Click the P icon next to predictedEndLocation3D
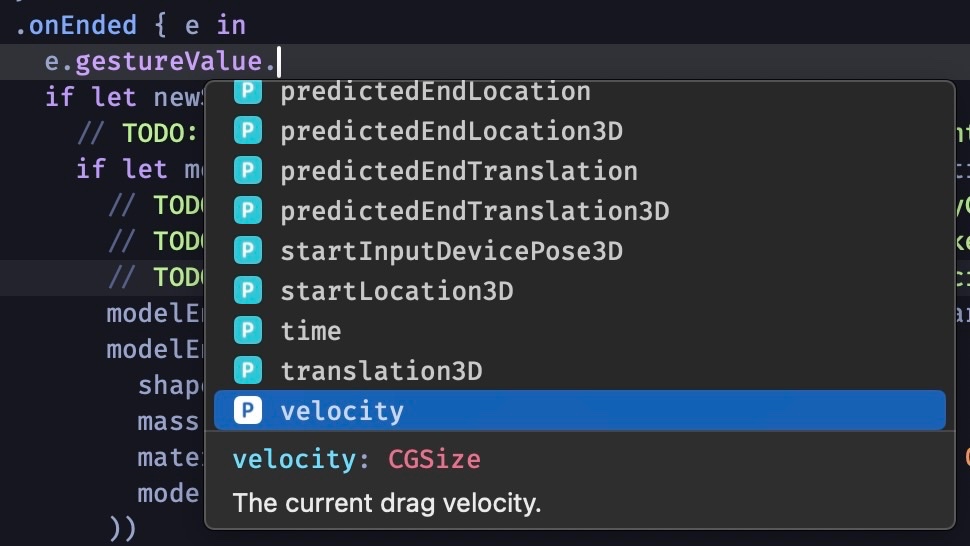Viewport: 970px width, 546px height. tap(247, 131)
